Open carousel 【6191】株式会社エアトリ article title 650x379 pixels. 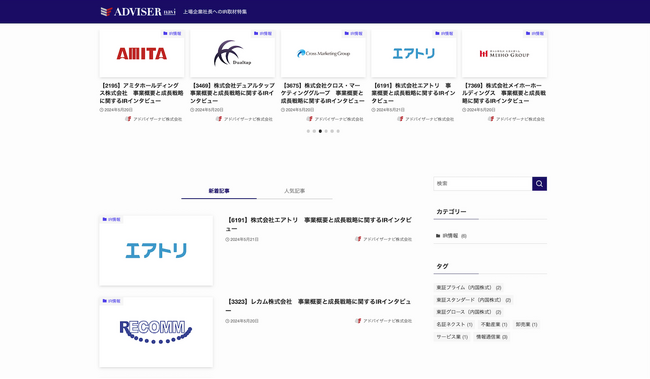[413, 93]
